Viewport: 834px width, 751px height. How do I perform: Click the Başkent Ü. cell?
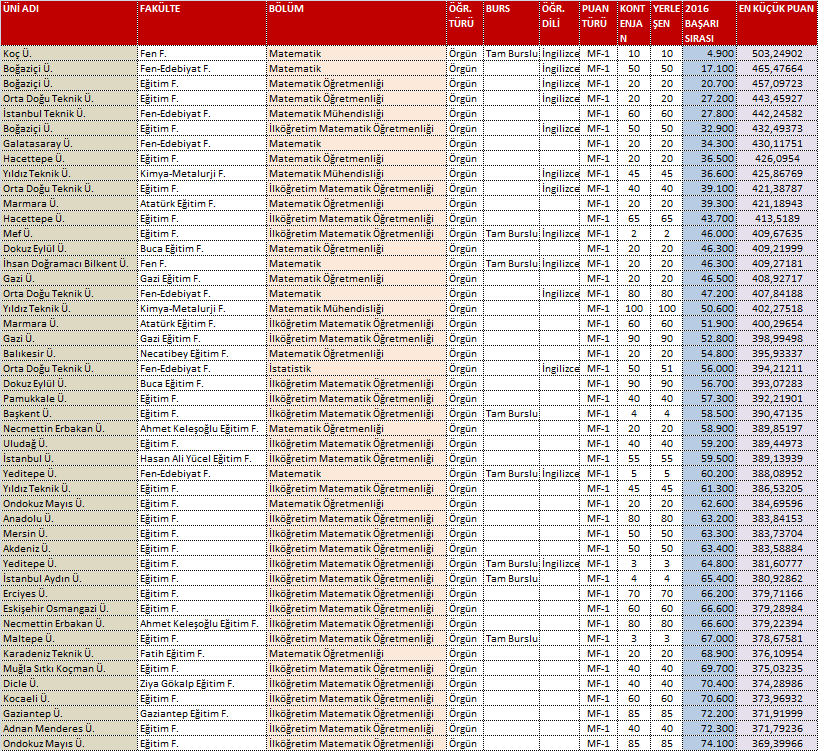coord(69,413)
